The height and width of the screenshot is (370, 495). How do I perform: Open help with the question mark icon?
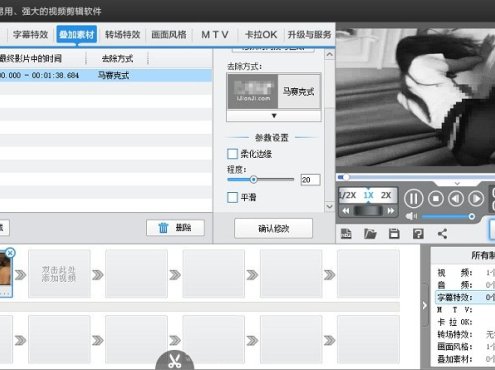[x=418, y=234]
